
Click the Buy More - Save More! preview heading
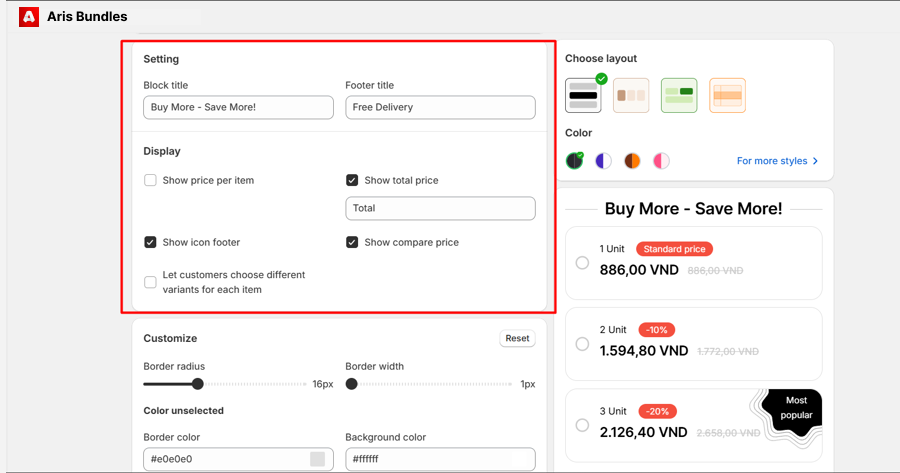click(x=693, y=209)
